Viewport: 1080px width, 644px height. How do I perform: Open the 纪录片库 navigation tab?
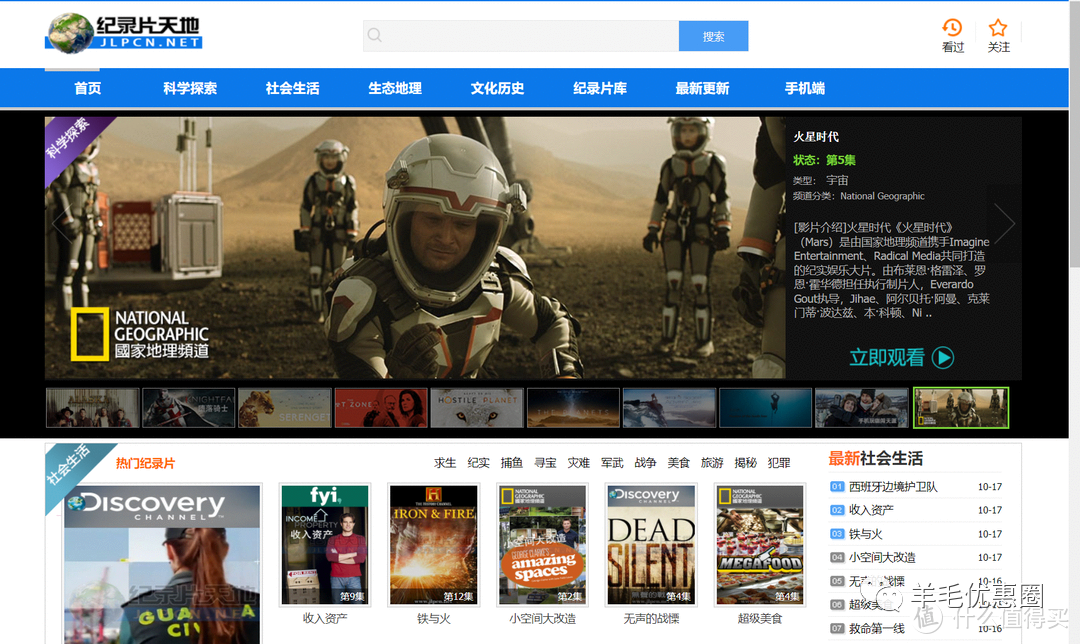click(600, 88)
